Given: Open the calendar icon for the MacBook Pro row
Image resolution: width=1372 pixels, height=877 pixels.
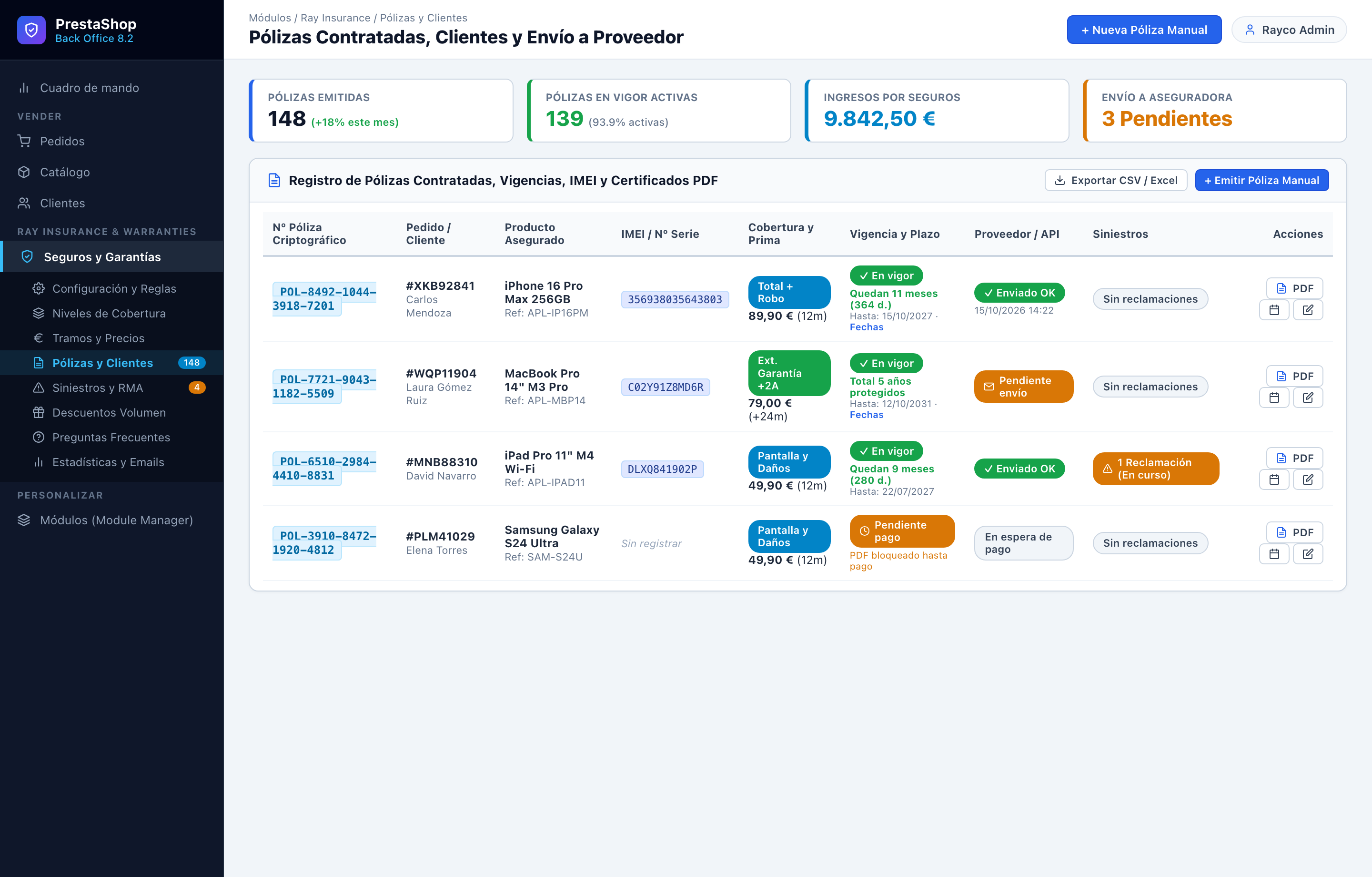Looking at the screenshot, I should coord(1274,398).
